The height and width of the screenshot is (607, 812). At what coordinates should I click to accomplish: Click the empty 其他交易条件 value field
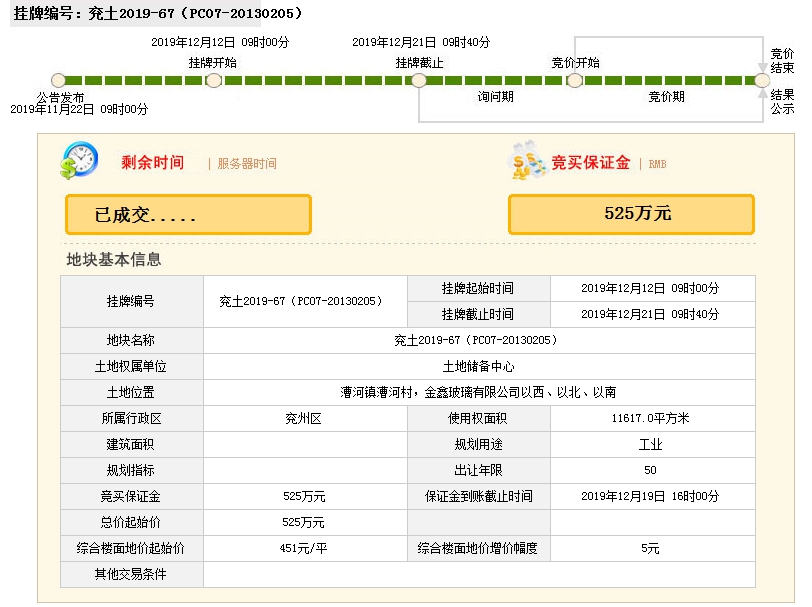pyautogui.click(x=478, y=574)
